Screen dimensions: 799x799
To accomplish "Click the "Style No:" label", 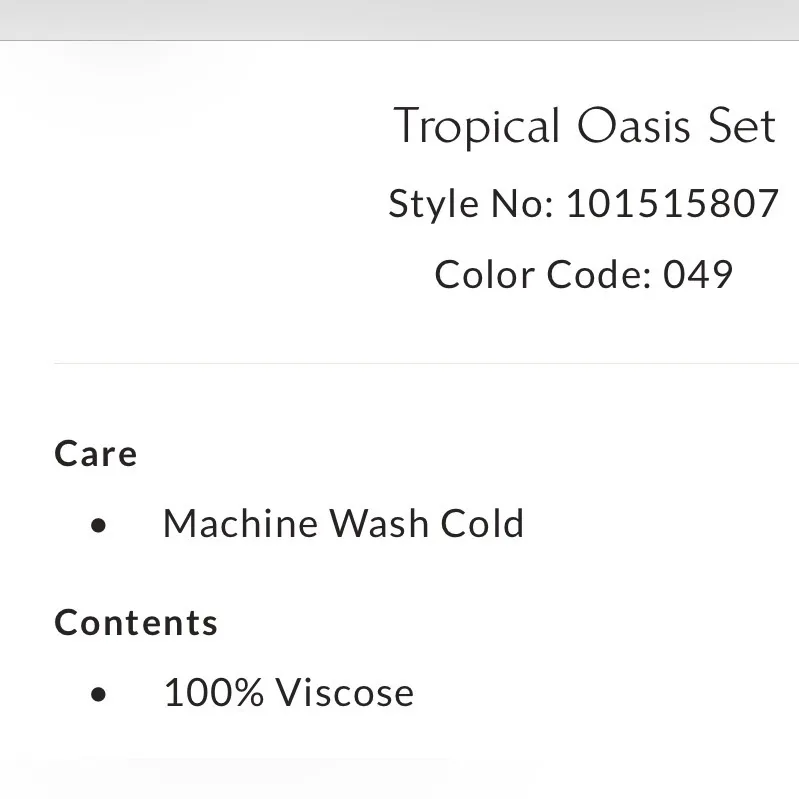I will coord(470,204).
